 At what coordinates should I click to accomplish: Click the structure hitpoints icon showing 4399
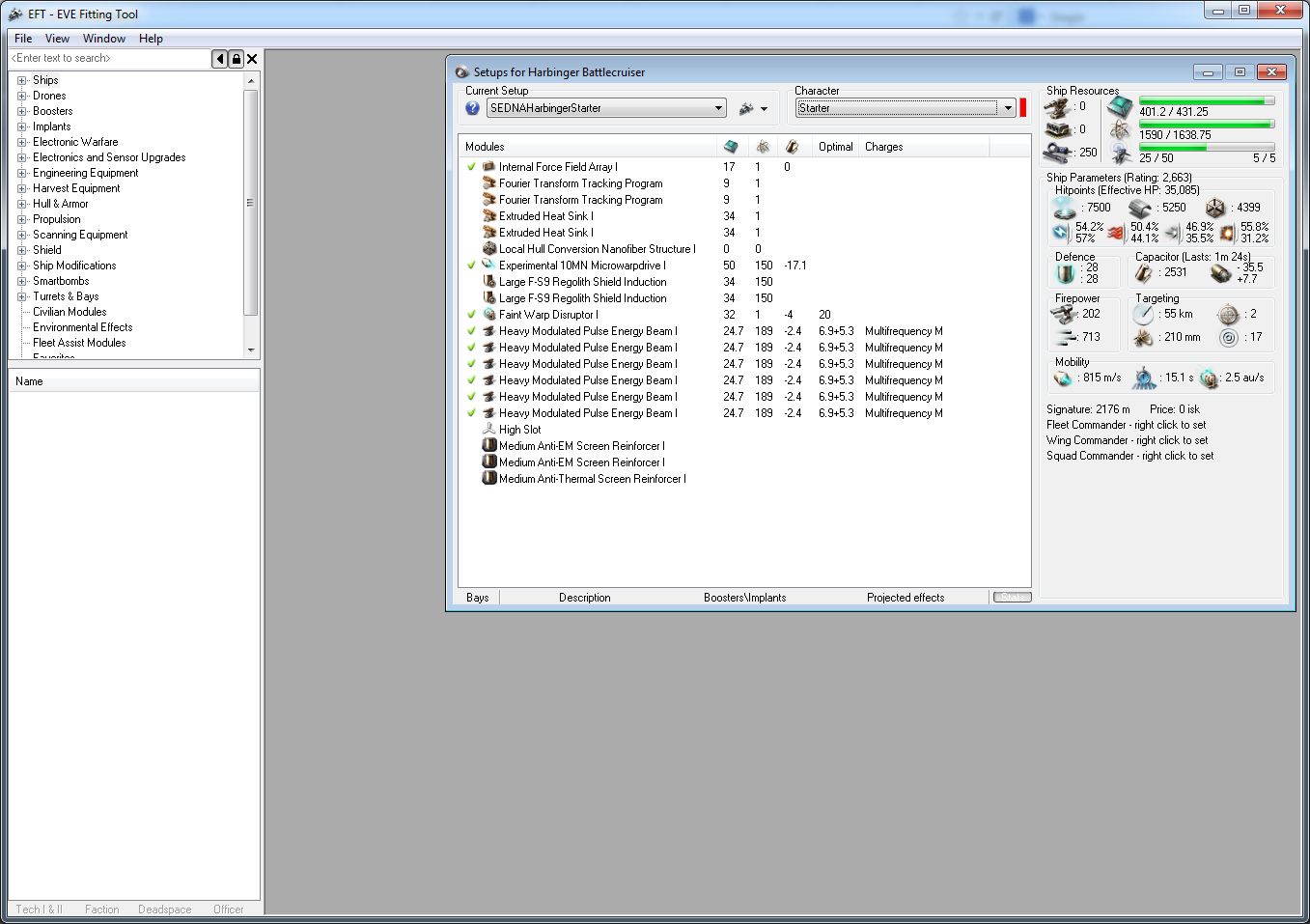1215,207
